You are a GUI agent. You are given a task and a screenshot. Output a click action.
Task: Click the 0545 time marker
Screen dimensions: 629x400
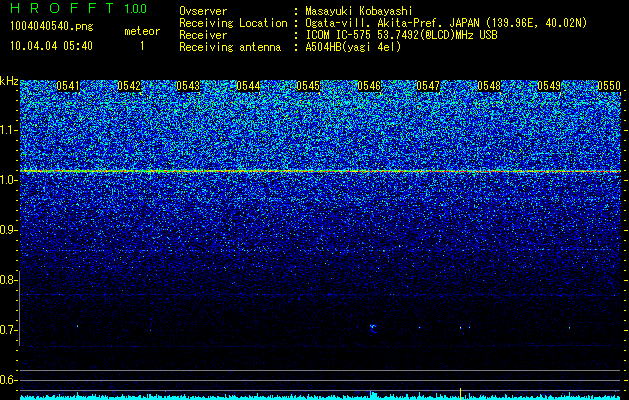click(308, 86)
